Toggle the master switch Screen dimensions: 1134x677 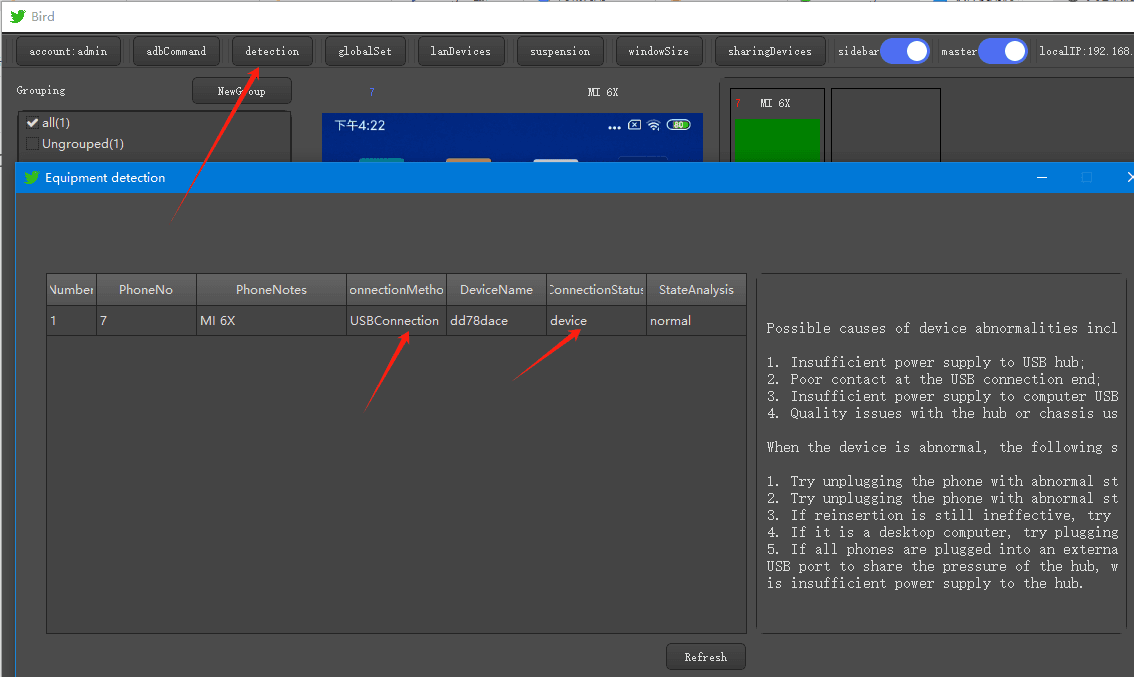(x=1003, y=51)
